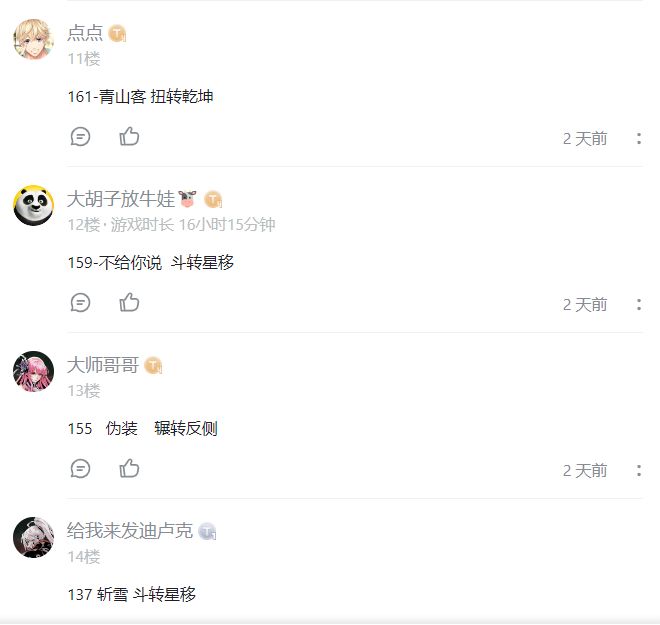Viewport: 660px width, 625px height.
Task: Reply to 大胡子放牛娃's 12楼 comment
Action: 81,303
